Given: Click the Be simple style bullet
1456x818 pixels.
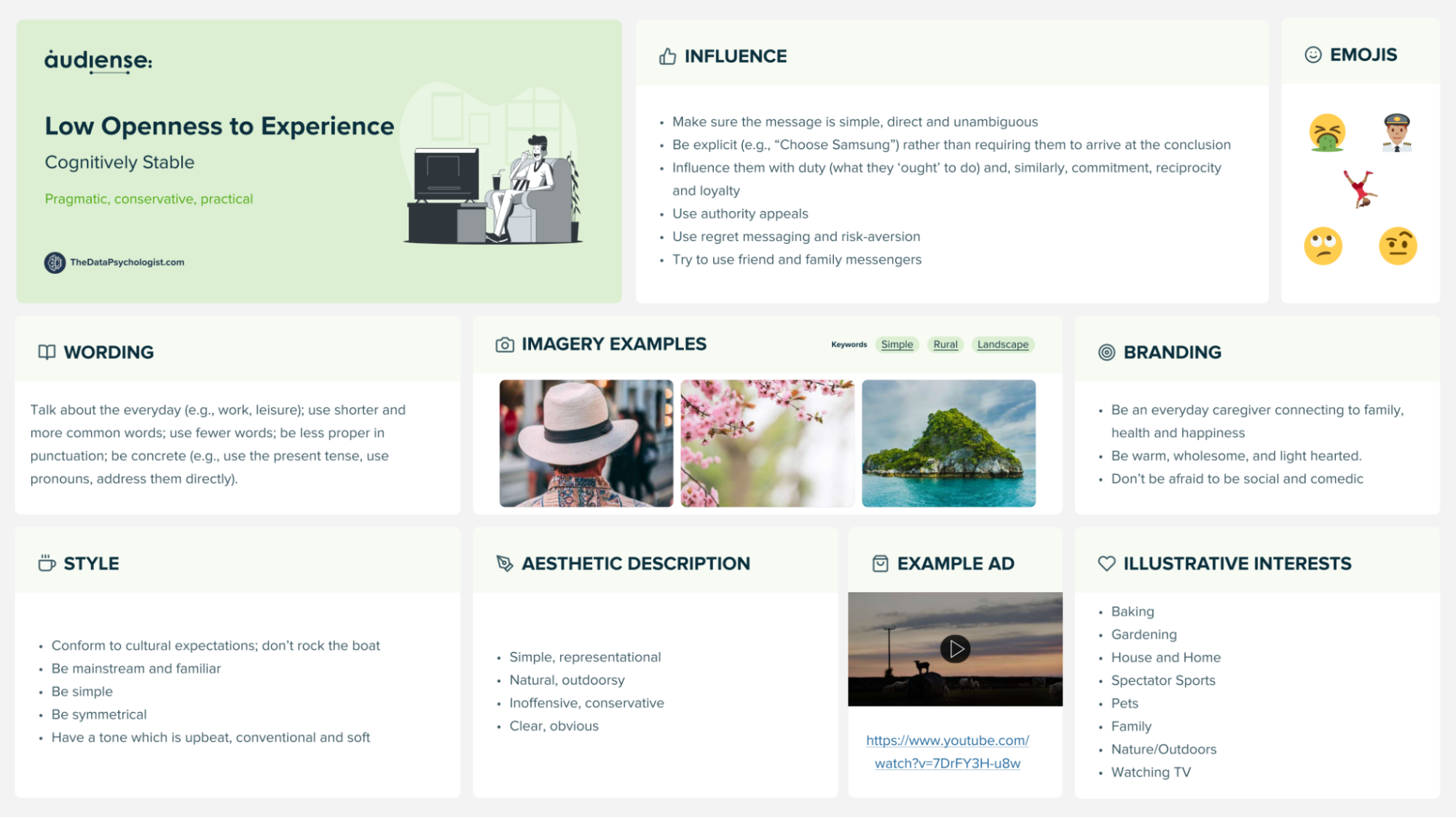Looking at the screenshot, I should click(82, 691).
